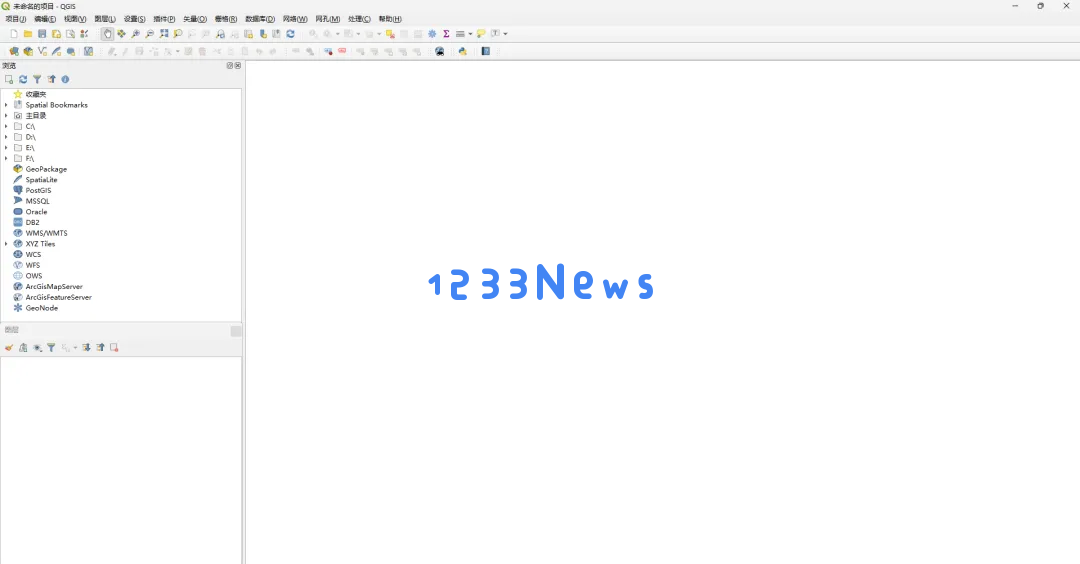This screenshot has height=564, width=1080.
Task: Select the Pan Map hand tool
Action: 107,34
